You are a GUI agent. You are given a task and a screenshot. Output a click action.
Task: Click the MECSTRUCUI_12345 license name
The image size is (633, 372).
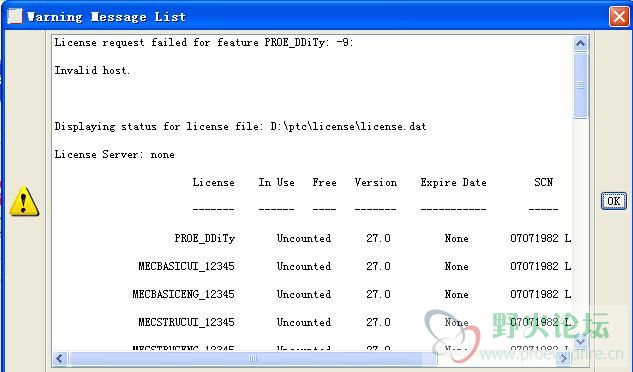187,322
